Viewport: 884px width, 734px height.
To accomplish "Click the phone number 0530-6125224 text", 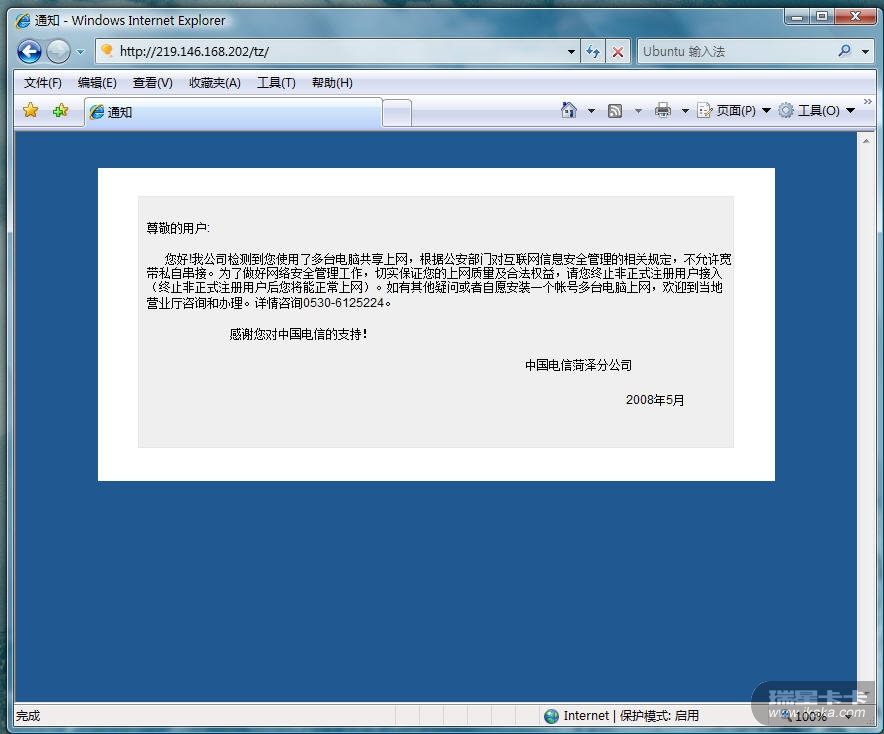I will 343,303.
